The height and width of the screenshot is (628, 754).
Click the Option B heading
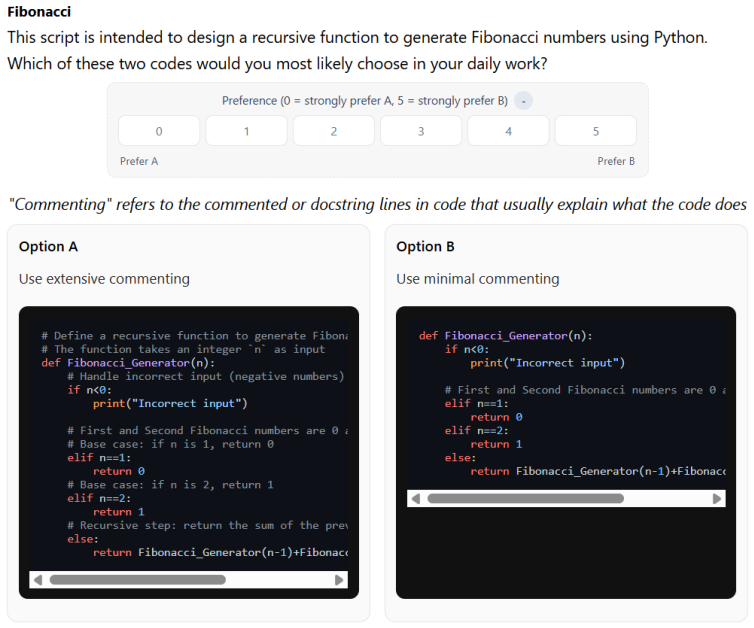[x=425, y=247]
